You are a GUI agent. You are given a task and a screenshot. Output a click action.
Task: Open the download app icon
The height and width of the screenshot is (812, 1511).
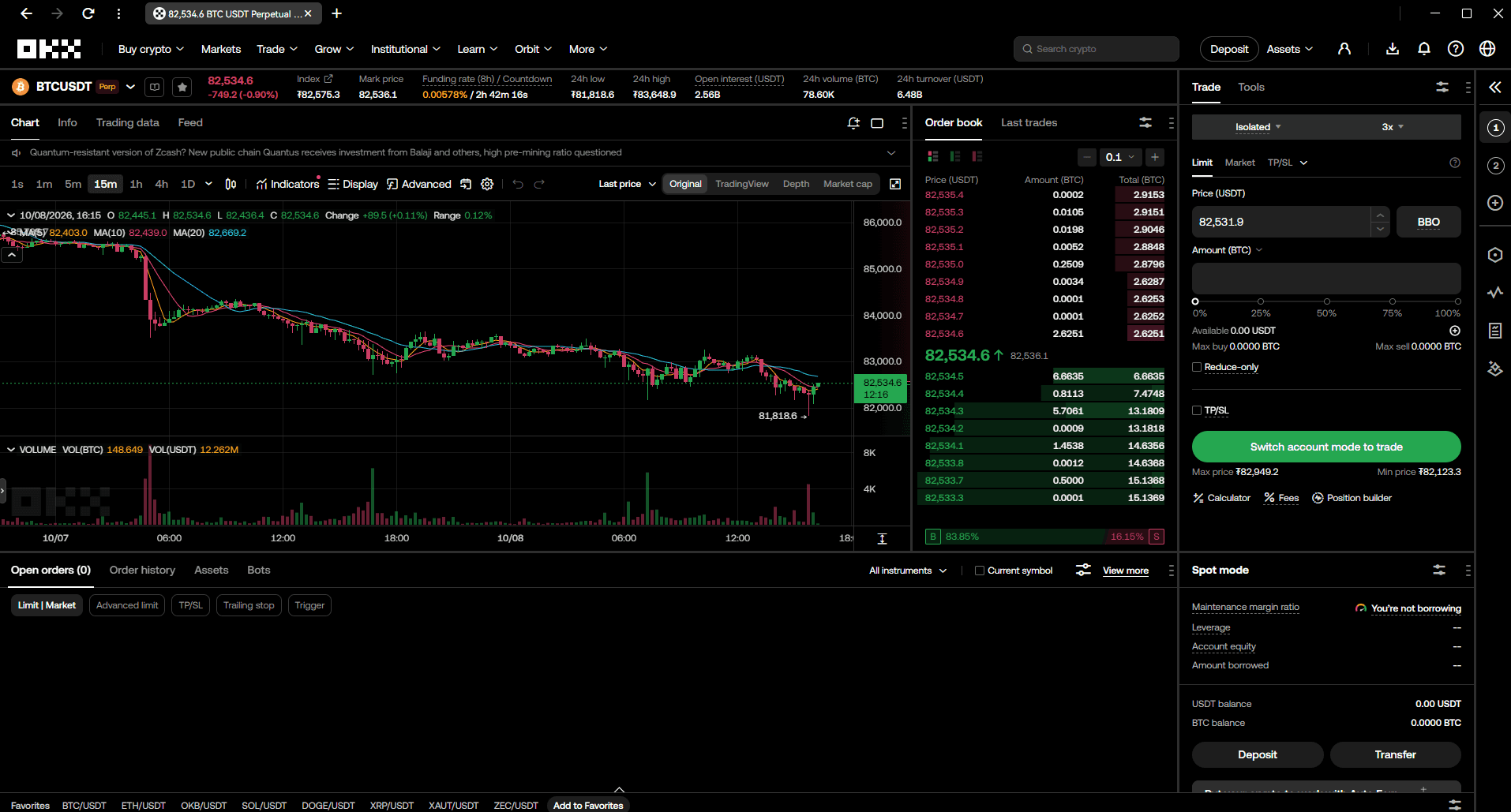[x=1393, y=49]
